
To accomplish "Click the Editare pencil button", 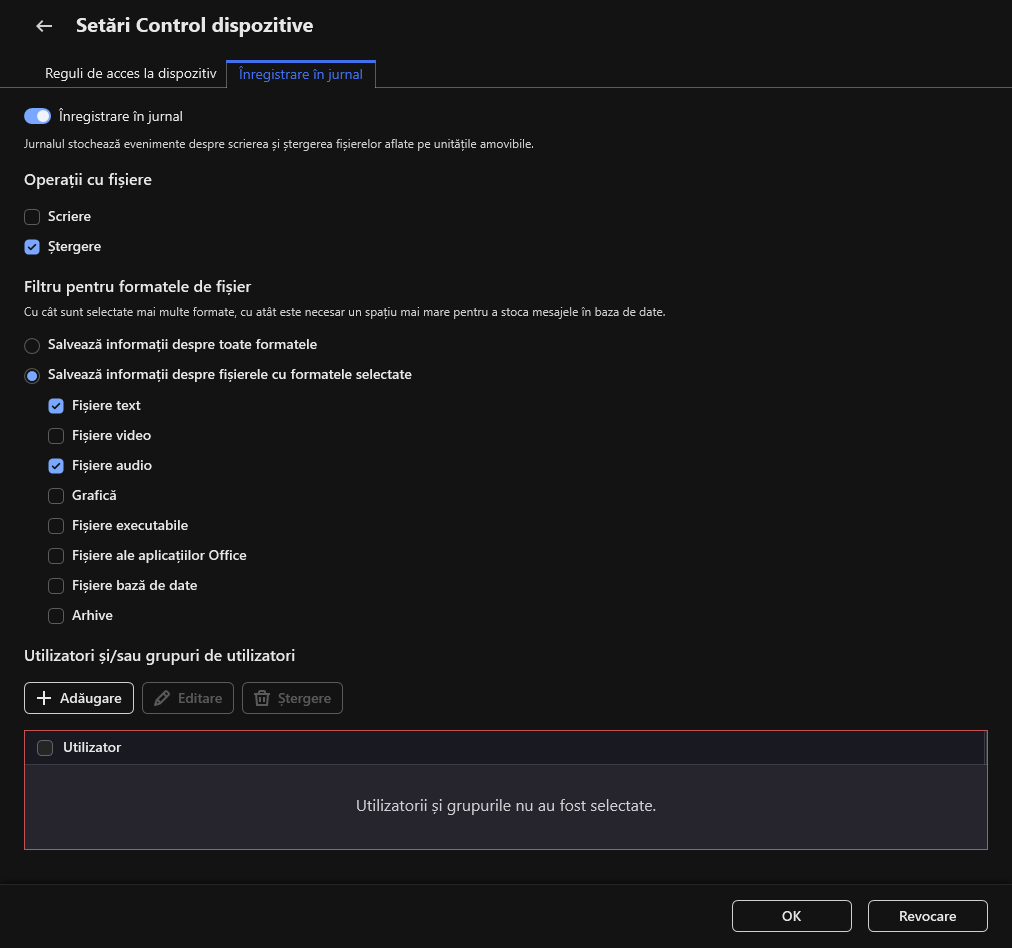I will (188, 698).
